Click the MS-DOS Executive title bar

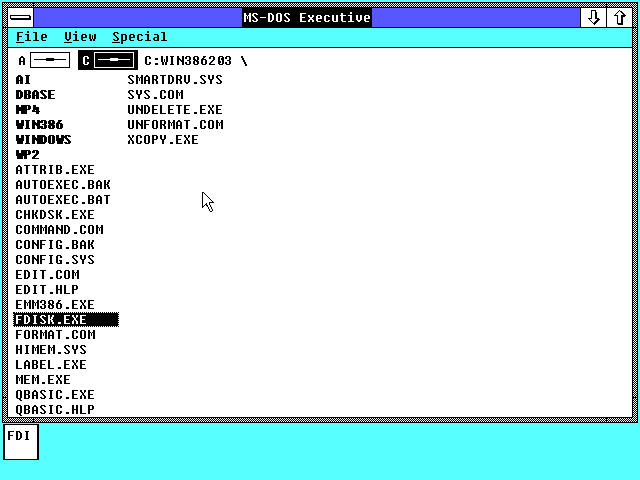pyautogui.click(x=307, y=18)
